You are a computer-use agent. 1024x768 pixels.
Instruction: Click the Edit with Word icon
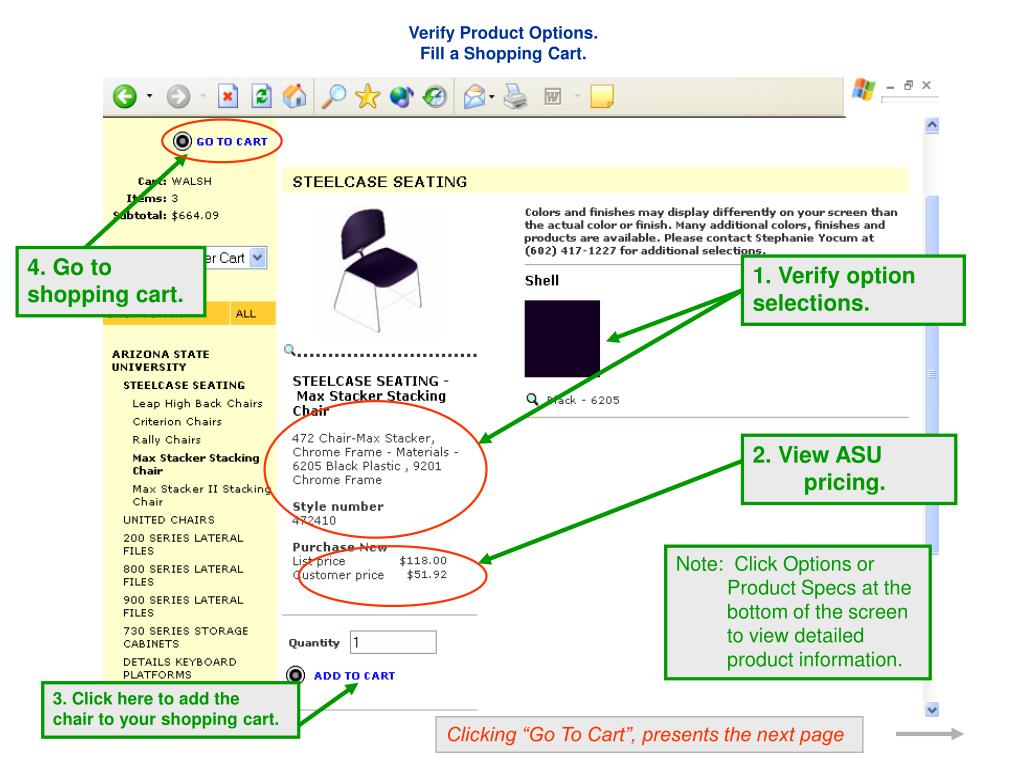tap(552, 97)
